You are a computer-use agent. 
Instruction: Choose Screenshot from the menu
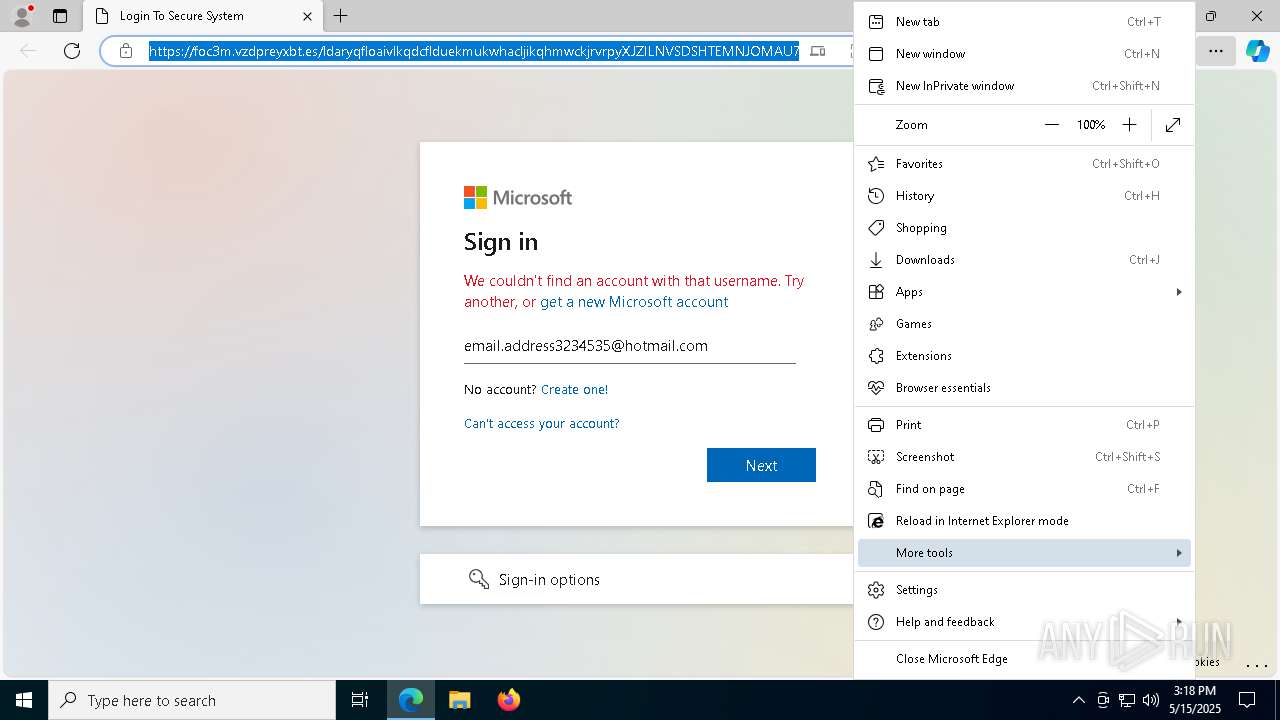[x=1024, y=457]
